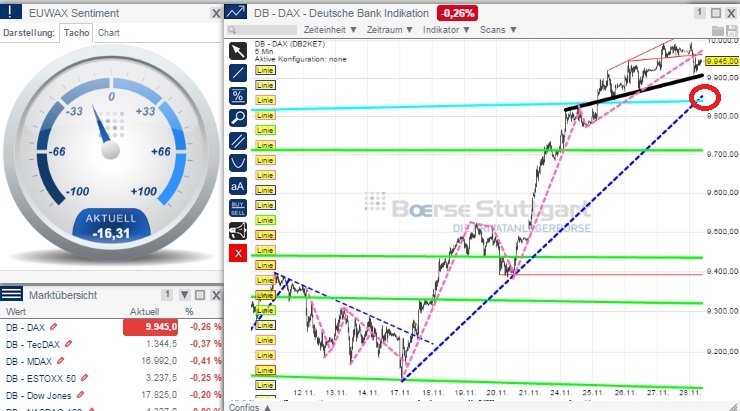The image size is (740, 411).
Task: Select the percent retracement tool
Action: tap(238, 96)
